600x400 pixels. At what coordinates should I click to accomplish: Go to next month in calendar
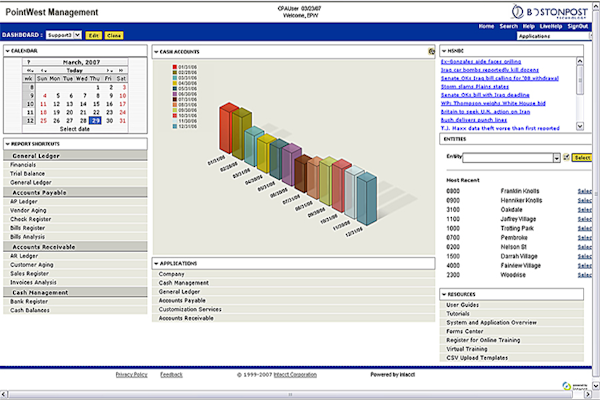coord(109,70)
